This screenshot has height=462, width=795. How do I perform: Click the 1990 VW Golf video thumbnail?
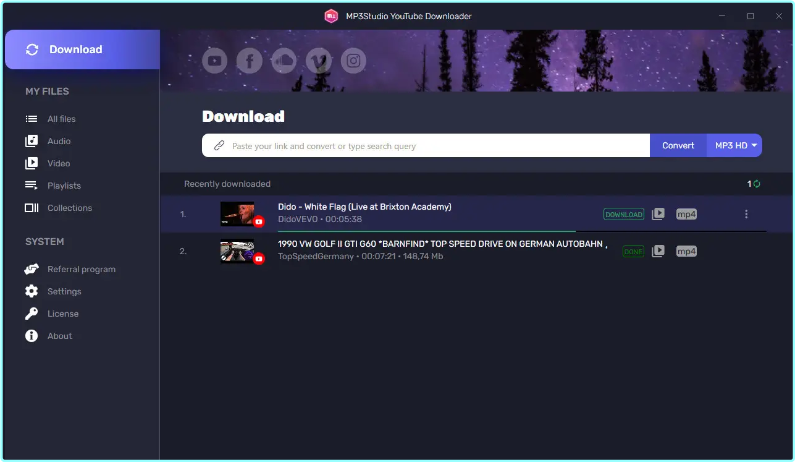[237, 251]
